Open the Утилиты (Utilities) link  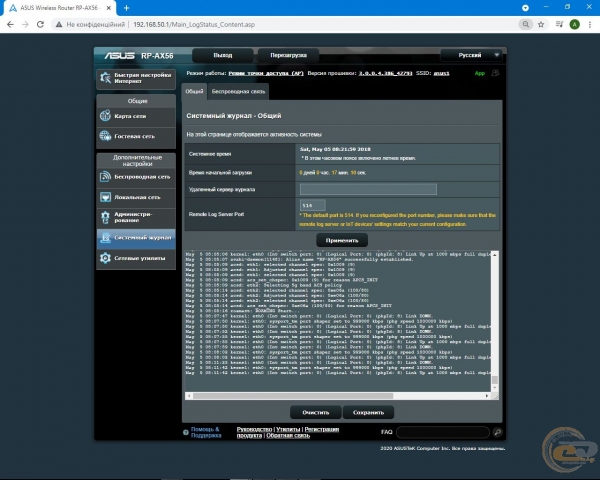pyautogui.click(x=288, y=429)
